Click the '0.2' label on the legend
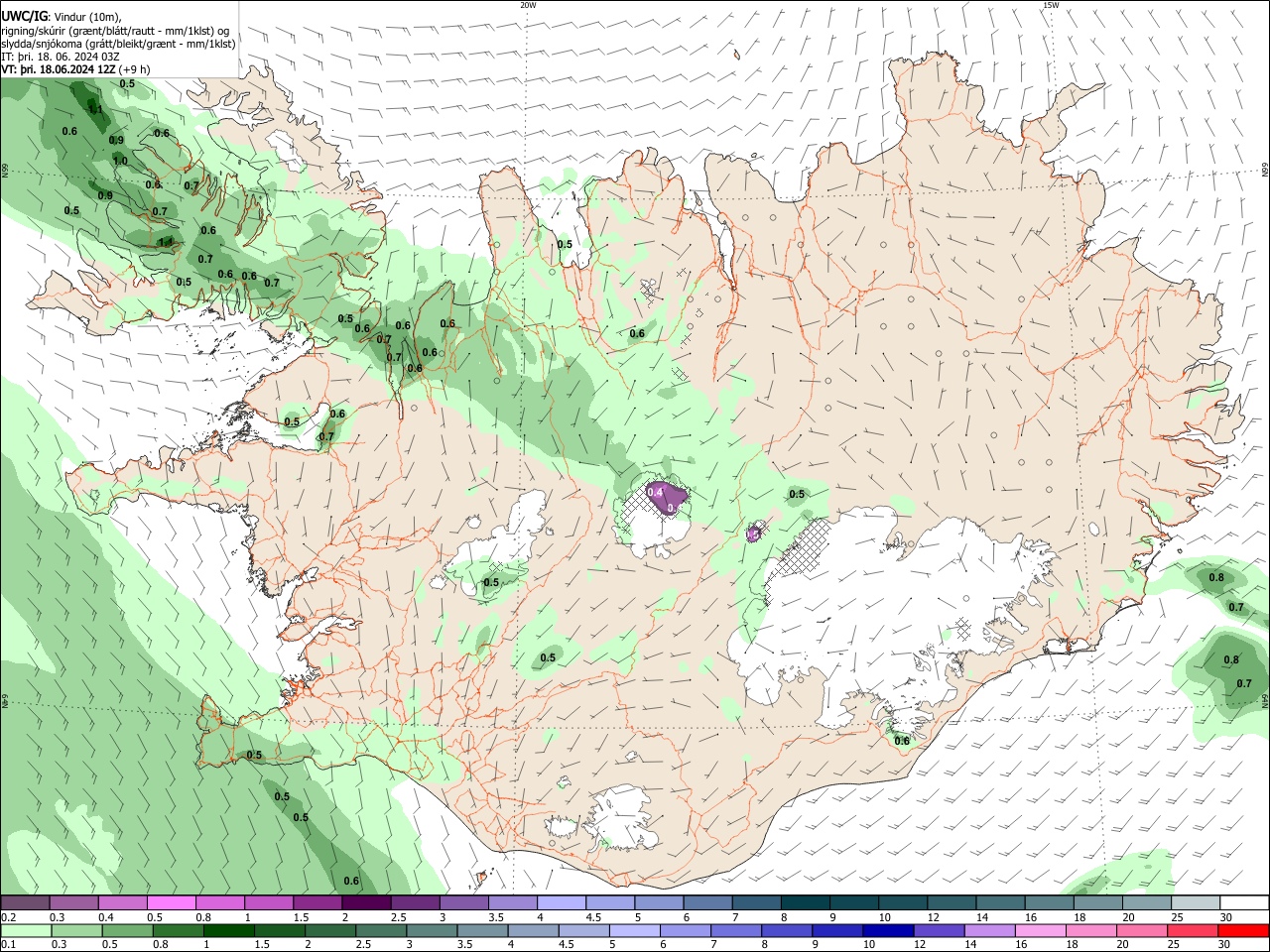 click(x=8, y=917)
